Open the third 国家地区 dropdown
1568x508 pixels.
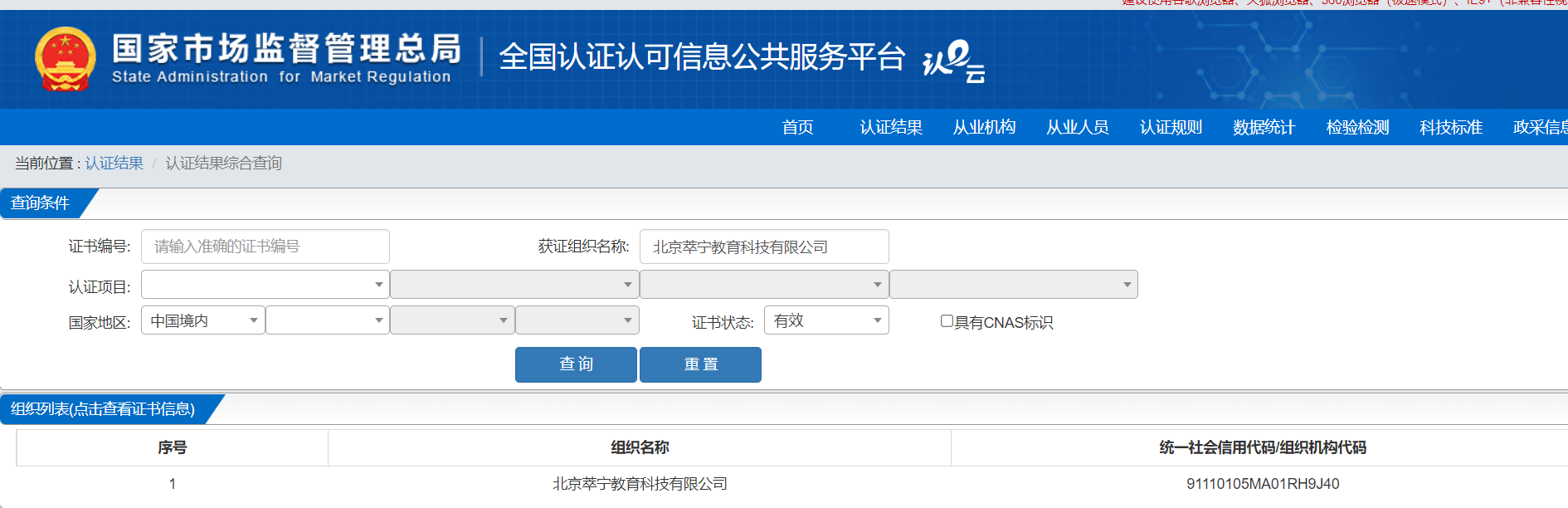click(x=452, y=320)
